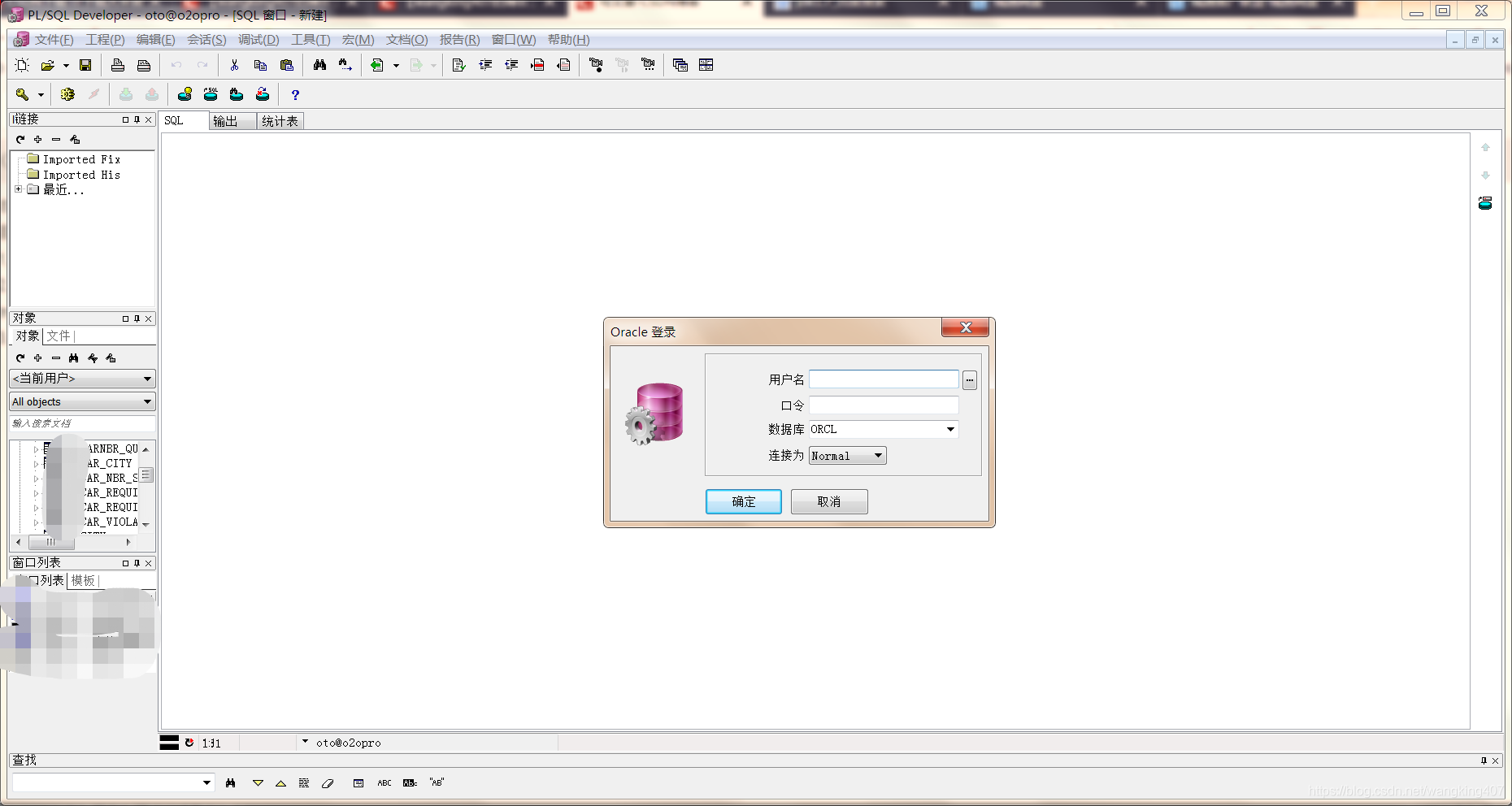Expand the 最近... folder in tree
This screenshot has height=806, width=1512.
[18, 189]
